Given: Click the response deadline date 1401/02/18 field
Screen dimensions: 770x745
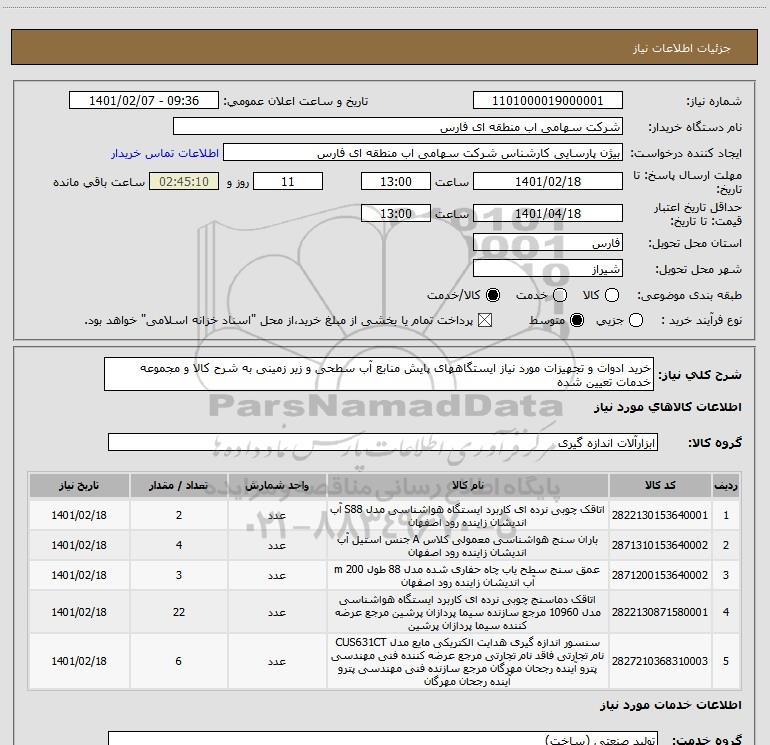Looking at the screenshot, I should (548, 181).
